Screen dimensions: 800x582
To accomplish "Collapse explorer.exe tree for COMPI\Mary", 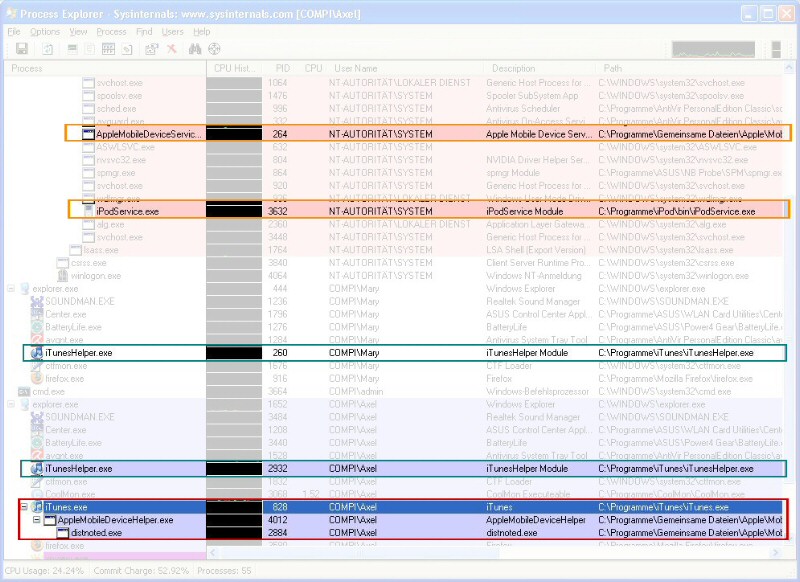I will tap(11, 289).
